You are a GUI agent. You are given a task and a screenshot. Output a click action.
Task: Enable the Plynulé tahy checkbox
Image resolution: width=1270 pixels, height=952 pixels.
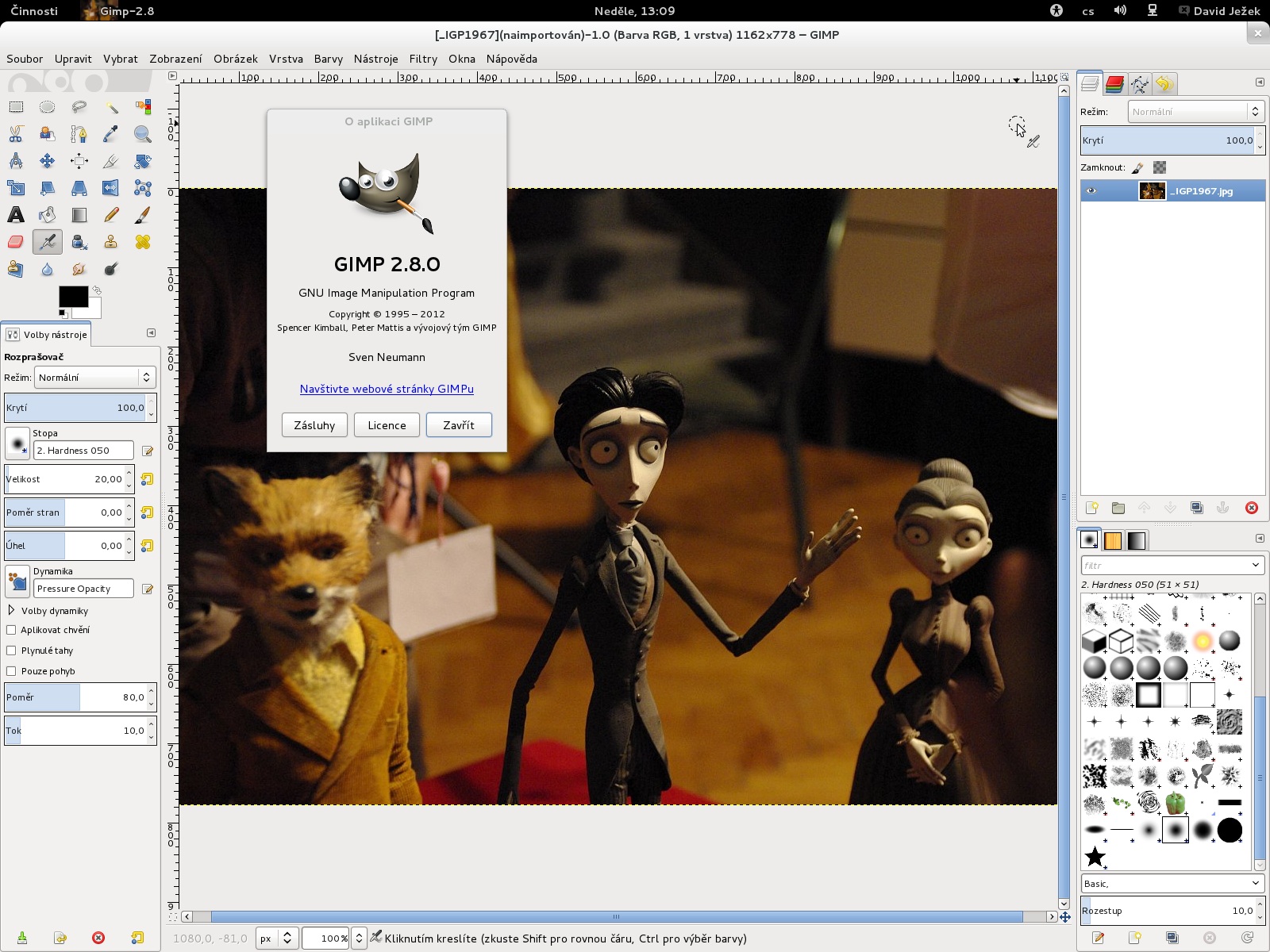pyautogui.click(x=11, y=651)
